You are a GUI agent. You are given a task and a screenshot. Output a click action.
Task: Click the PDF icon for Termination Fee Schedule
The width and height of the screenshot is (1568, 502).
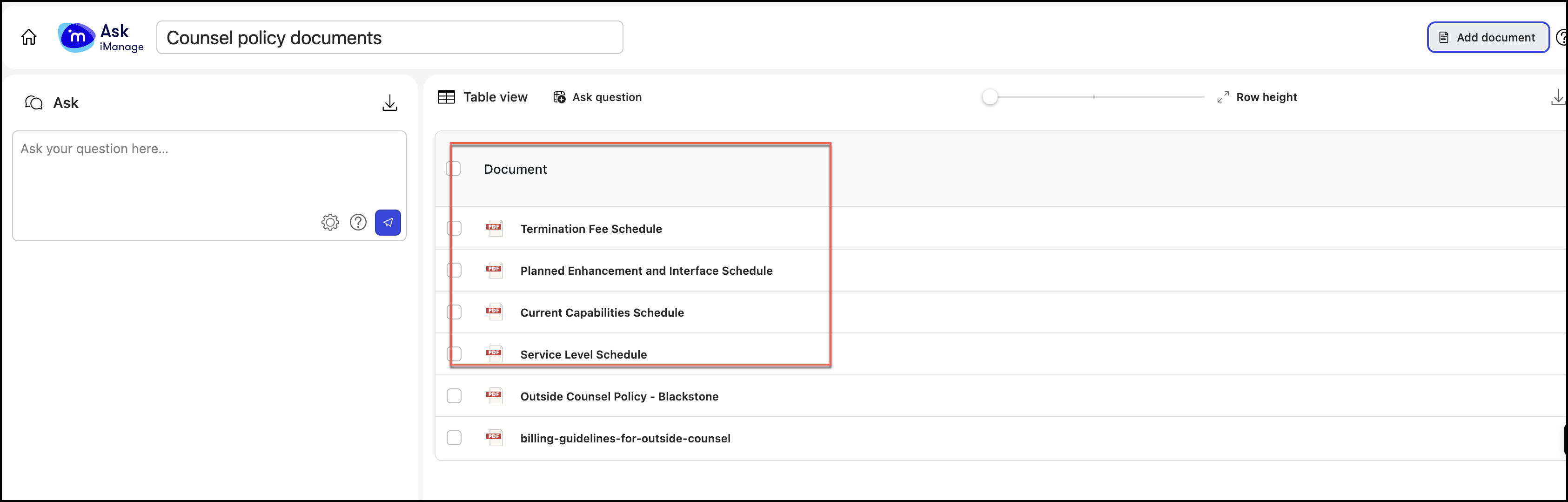click(x=494, y=229)
